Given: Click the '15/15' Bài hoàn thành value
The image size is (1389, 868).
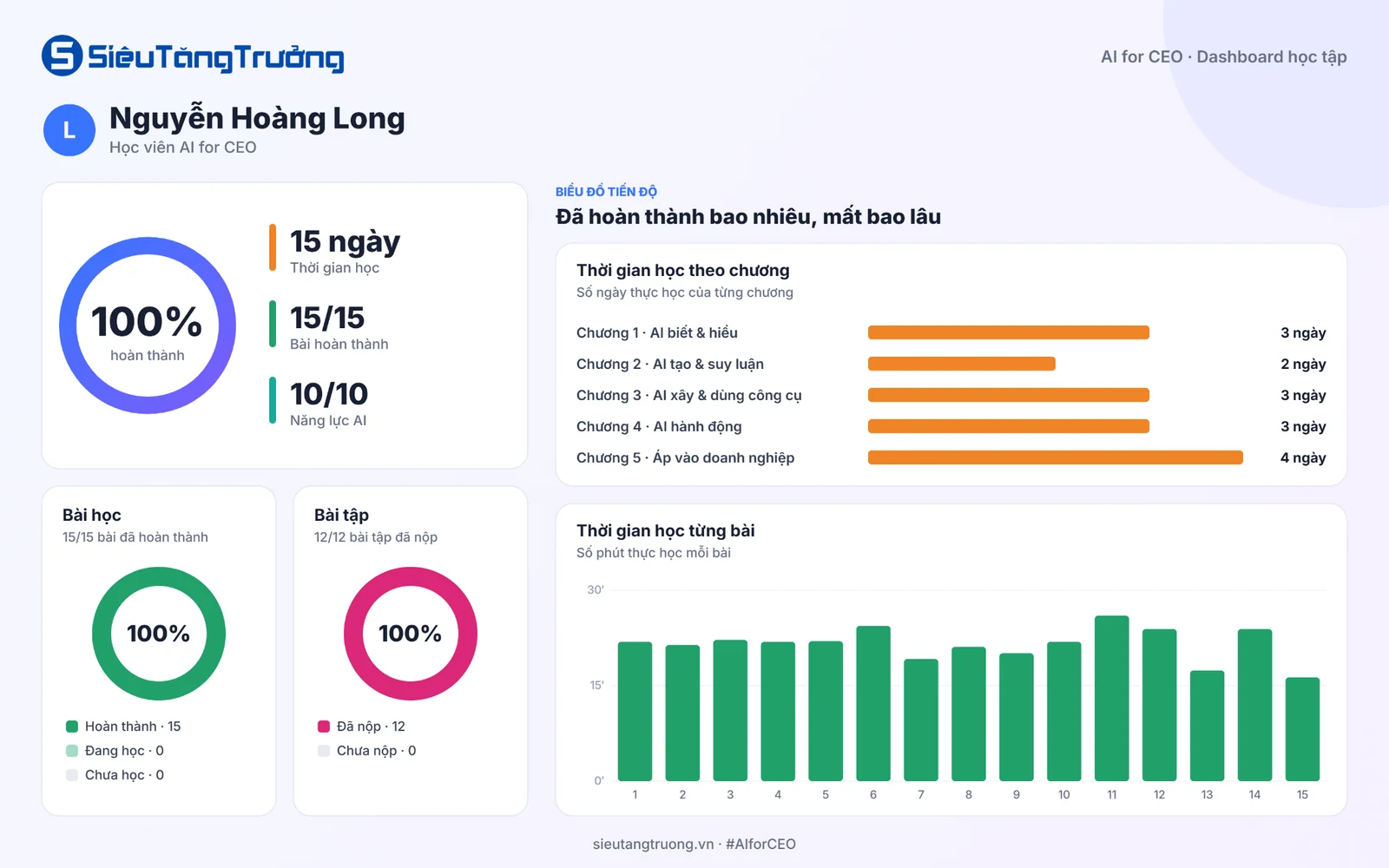Looking at the screenshot, I should coord(327,319).
